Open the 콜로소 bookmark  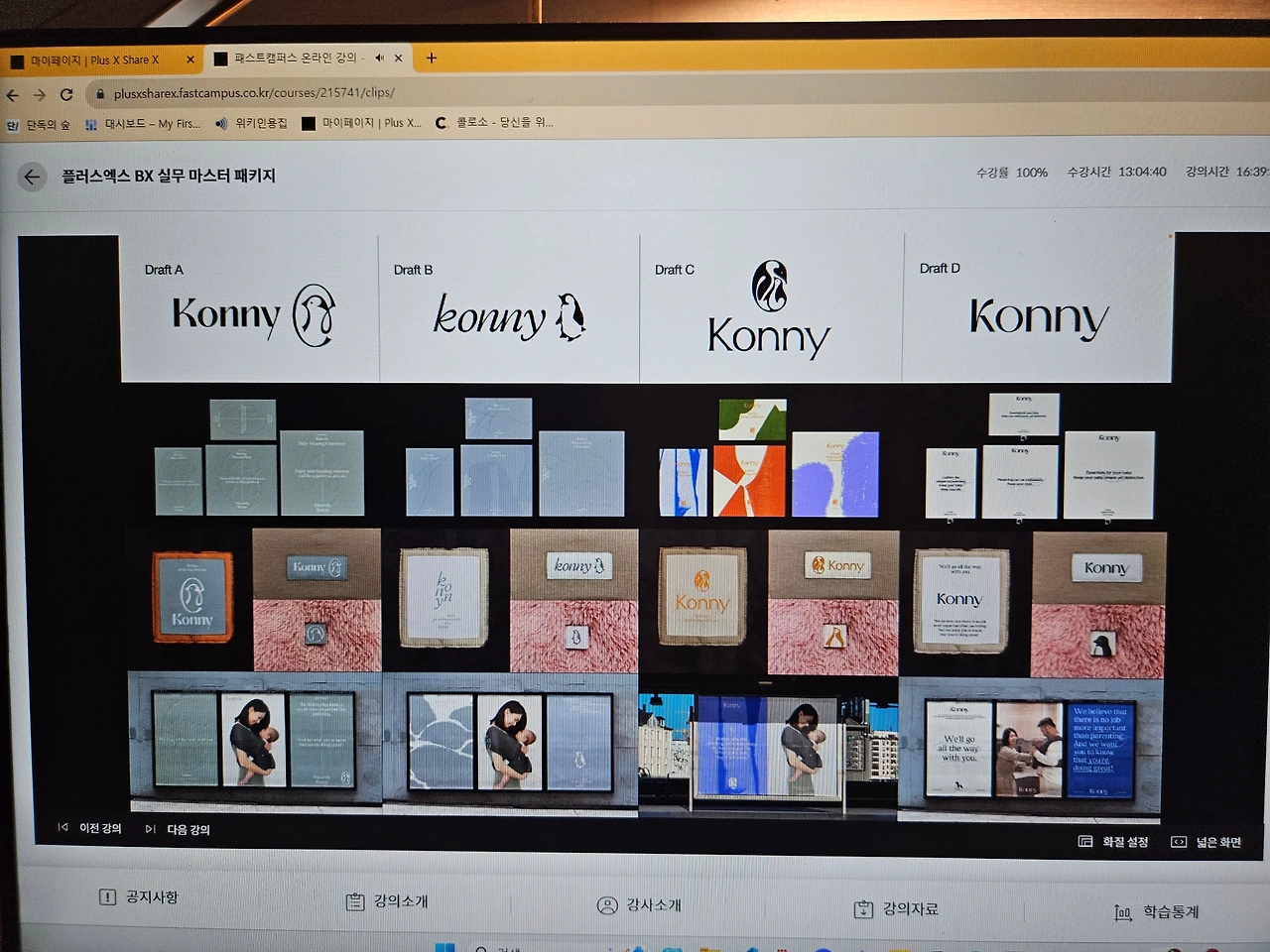[494, 122]
